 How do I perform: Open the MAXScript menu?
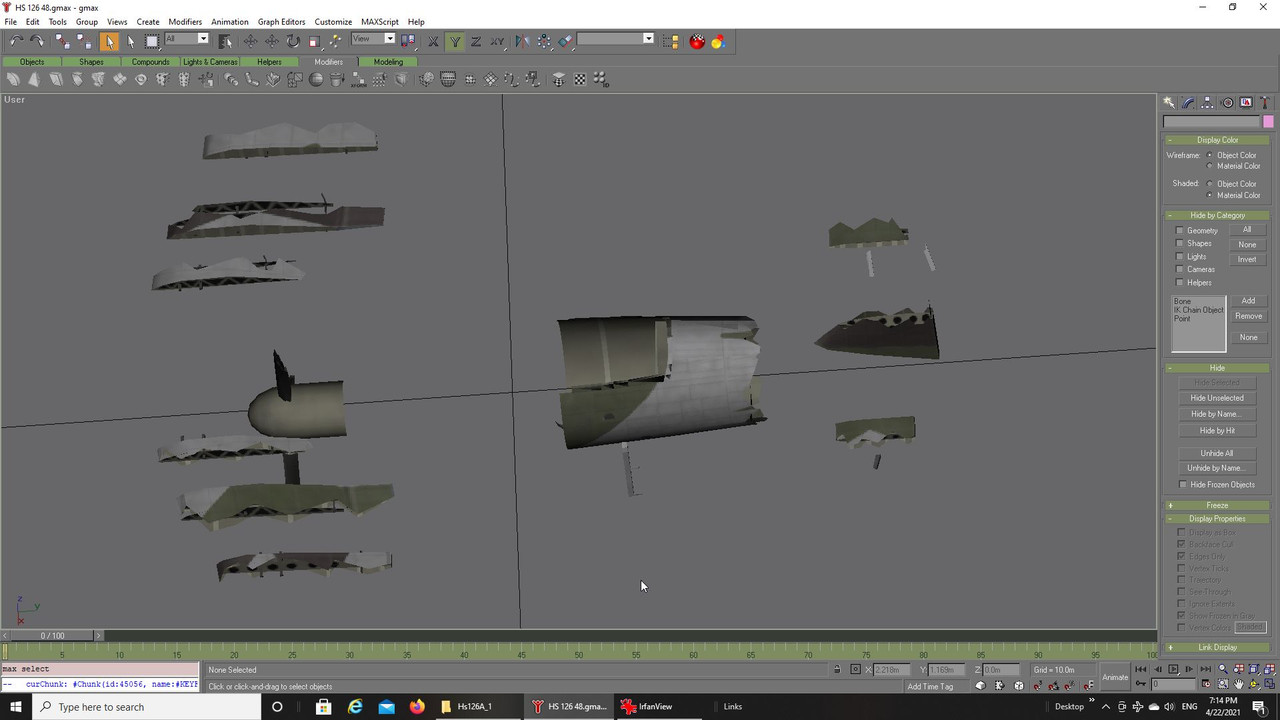(379, 21)
